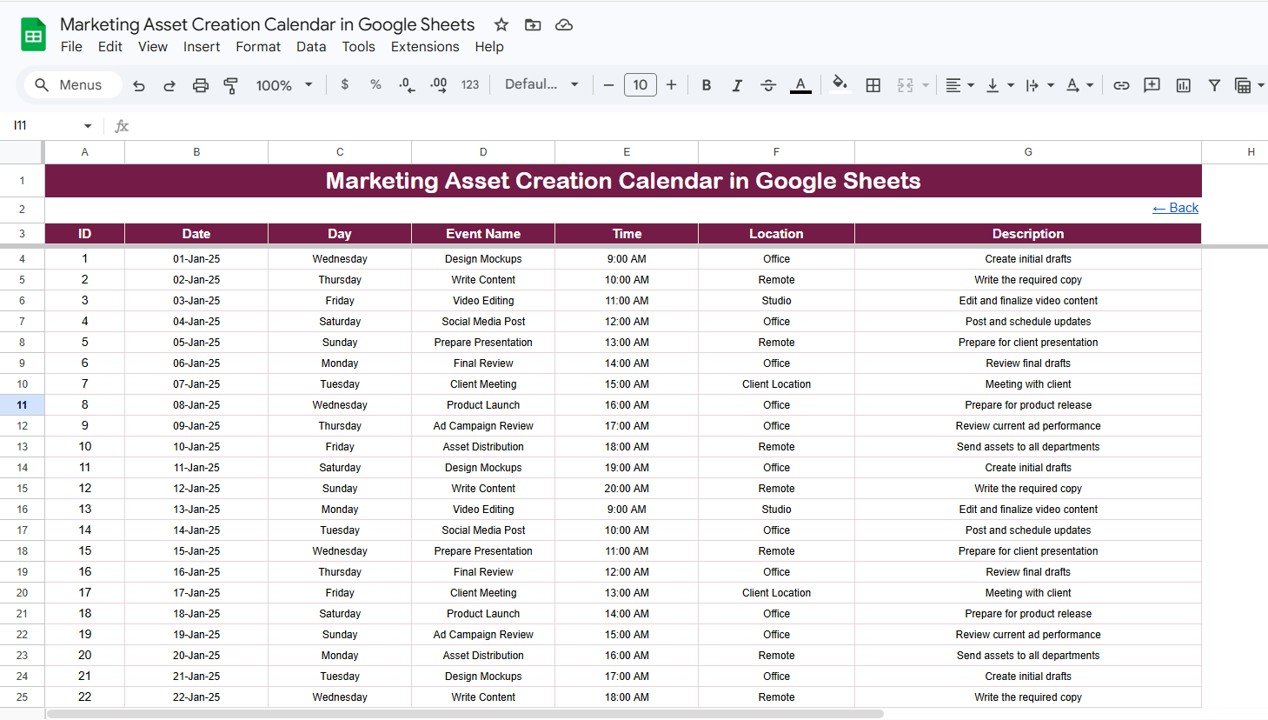Click the Event Name header cell
This screenshot has height=720, width=1268.
point(483,234)
